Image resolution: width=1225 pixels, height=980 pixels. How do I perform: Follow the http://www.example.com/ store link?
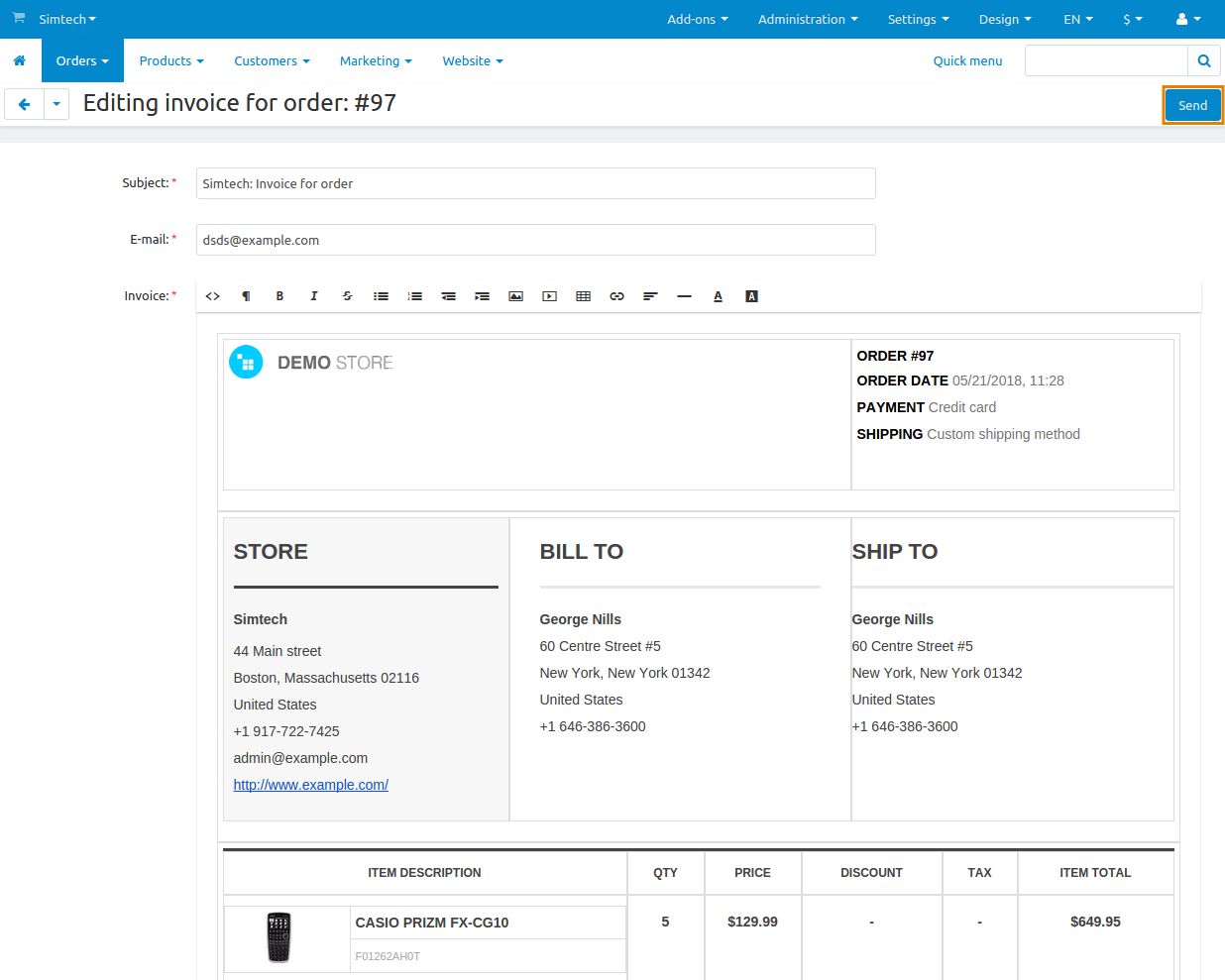pos(311,785)
